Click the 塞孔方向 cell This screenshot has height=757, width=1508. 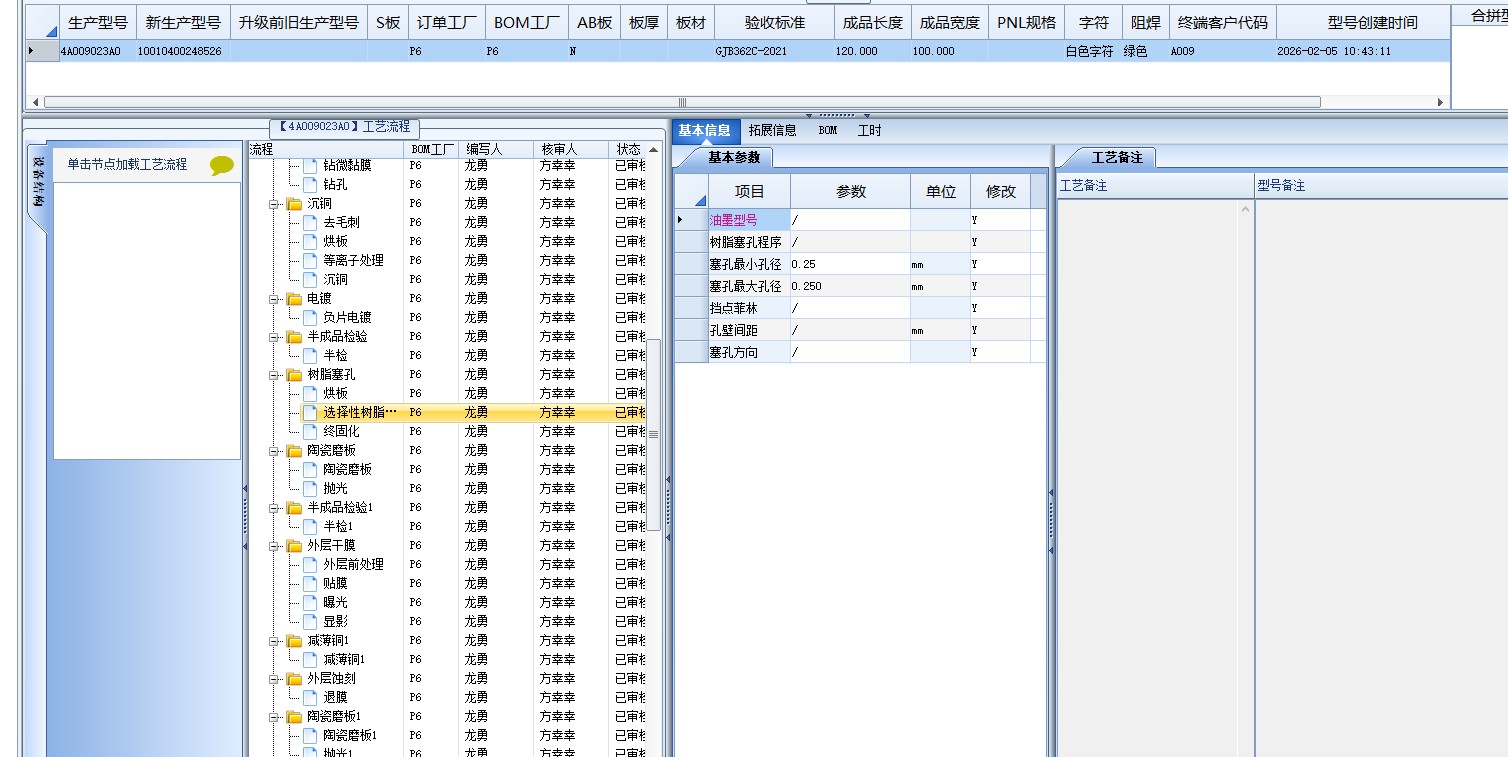(x=749, y=352)
